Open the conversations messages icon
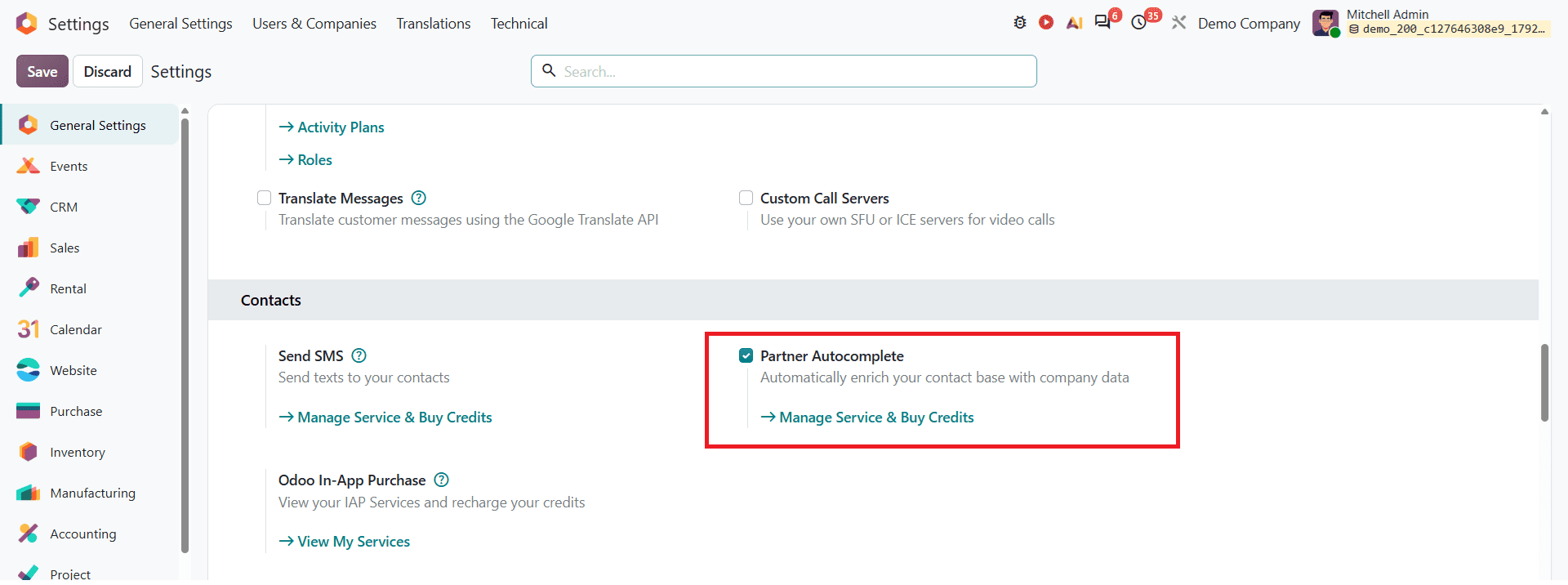The image size is (1568, 585). (1103, 22)
